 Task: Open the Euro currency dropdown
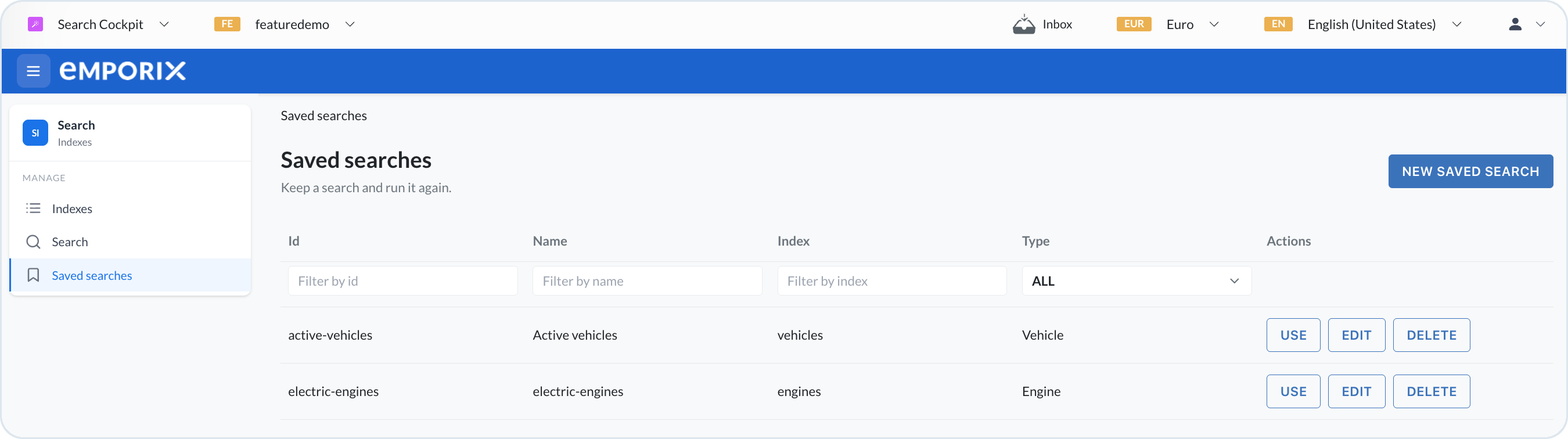pos(1214,24)
